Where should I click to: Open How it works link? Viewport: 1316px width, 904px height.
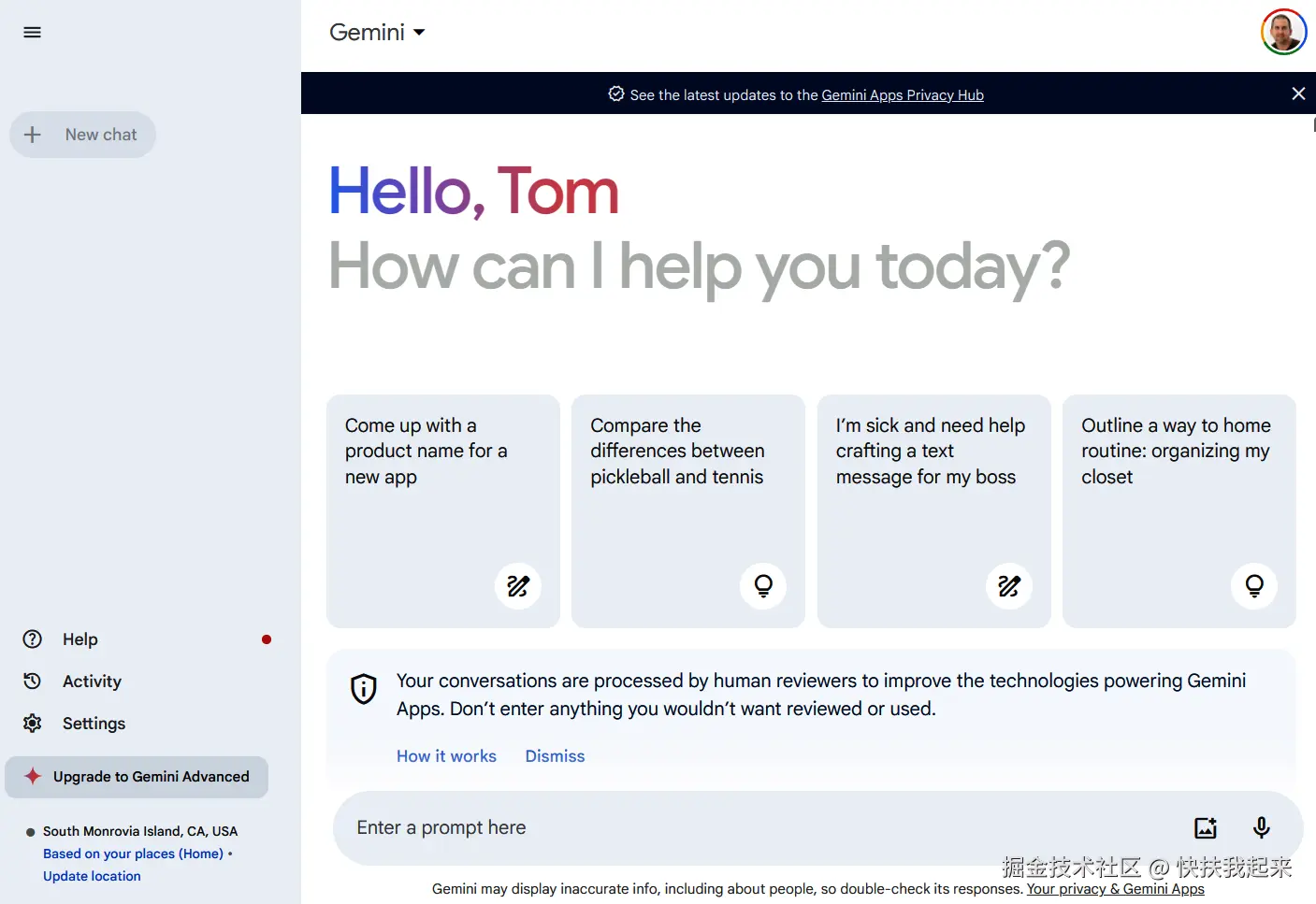[446, 756]
